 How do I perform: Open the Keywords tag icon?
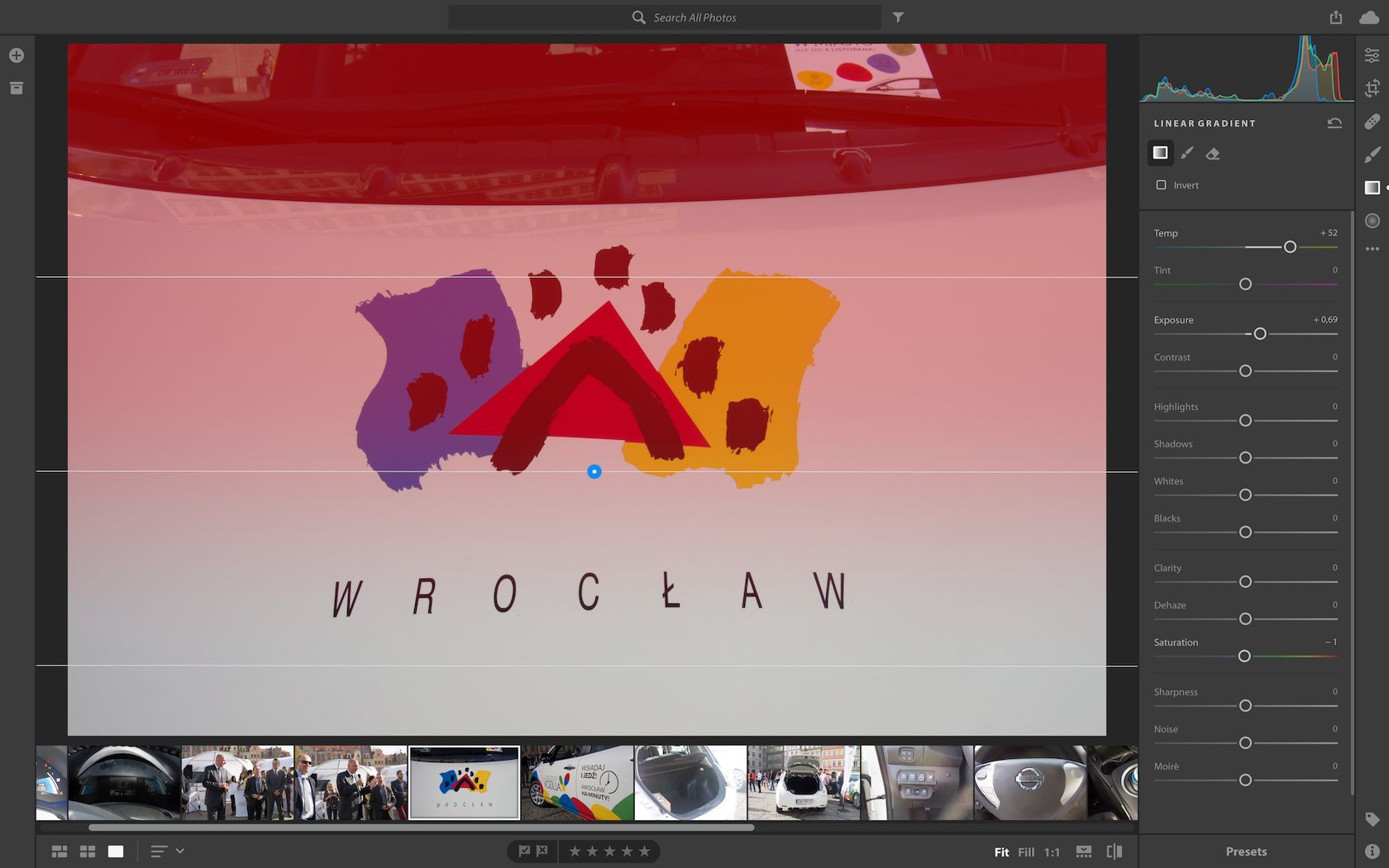[x=1372, y=819]
